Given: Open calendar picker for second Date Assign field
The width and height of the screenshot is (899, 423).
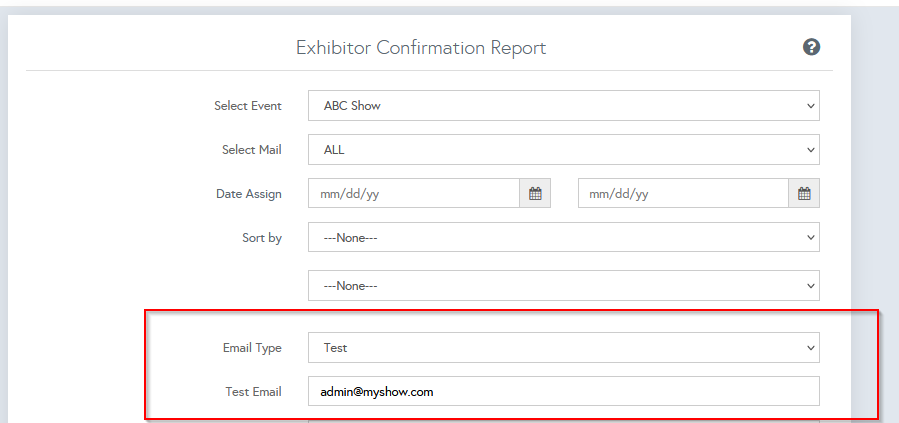Looking at the screenshot, I should 804,194.
